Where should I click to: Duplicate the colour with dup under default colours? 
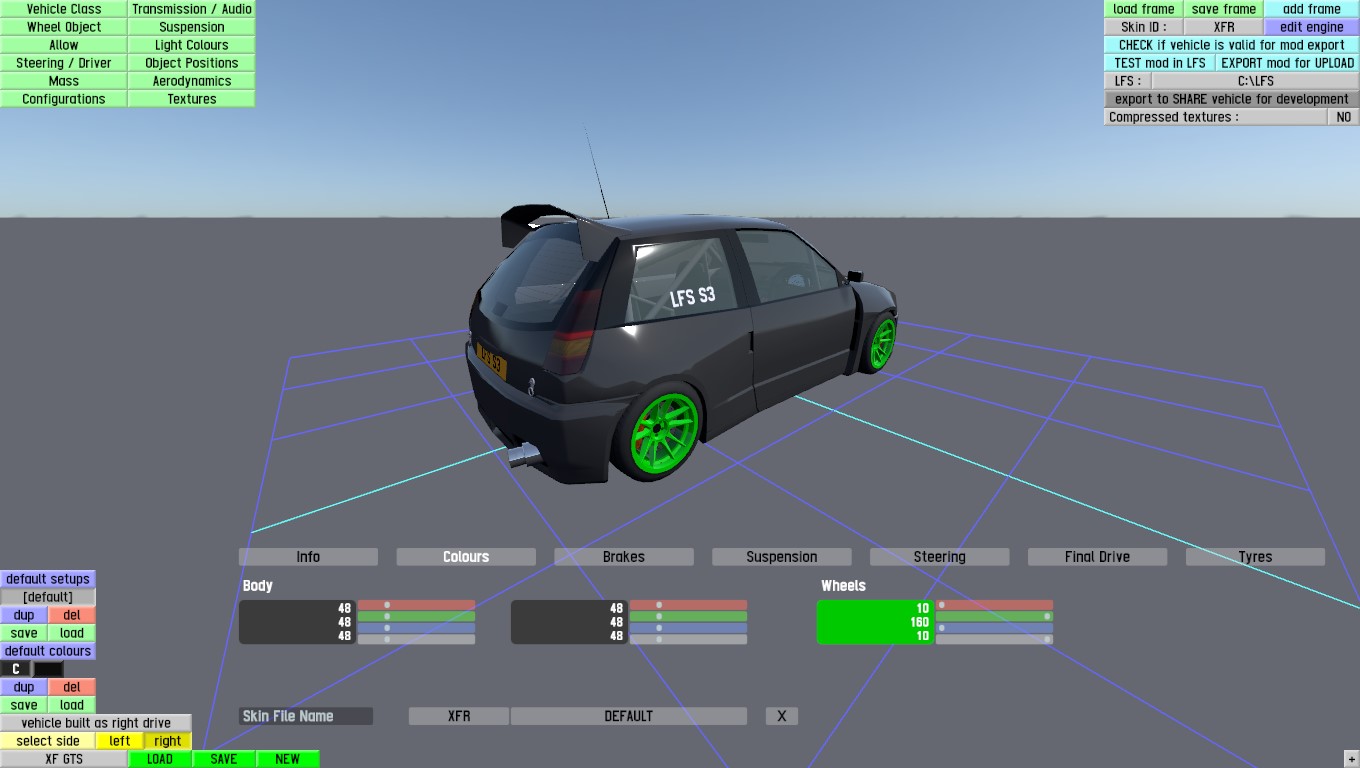click(24, 687)
